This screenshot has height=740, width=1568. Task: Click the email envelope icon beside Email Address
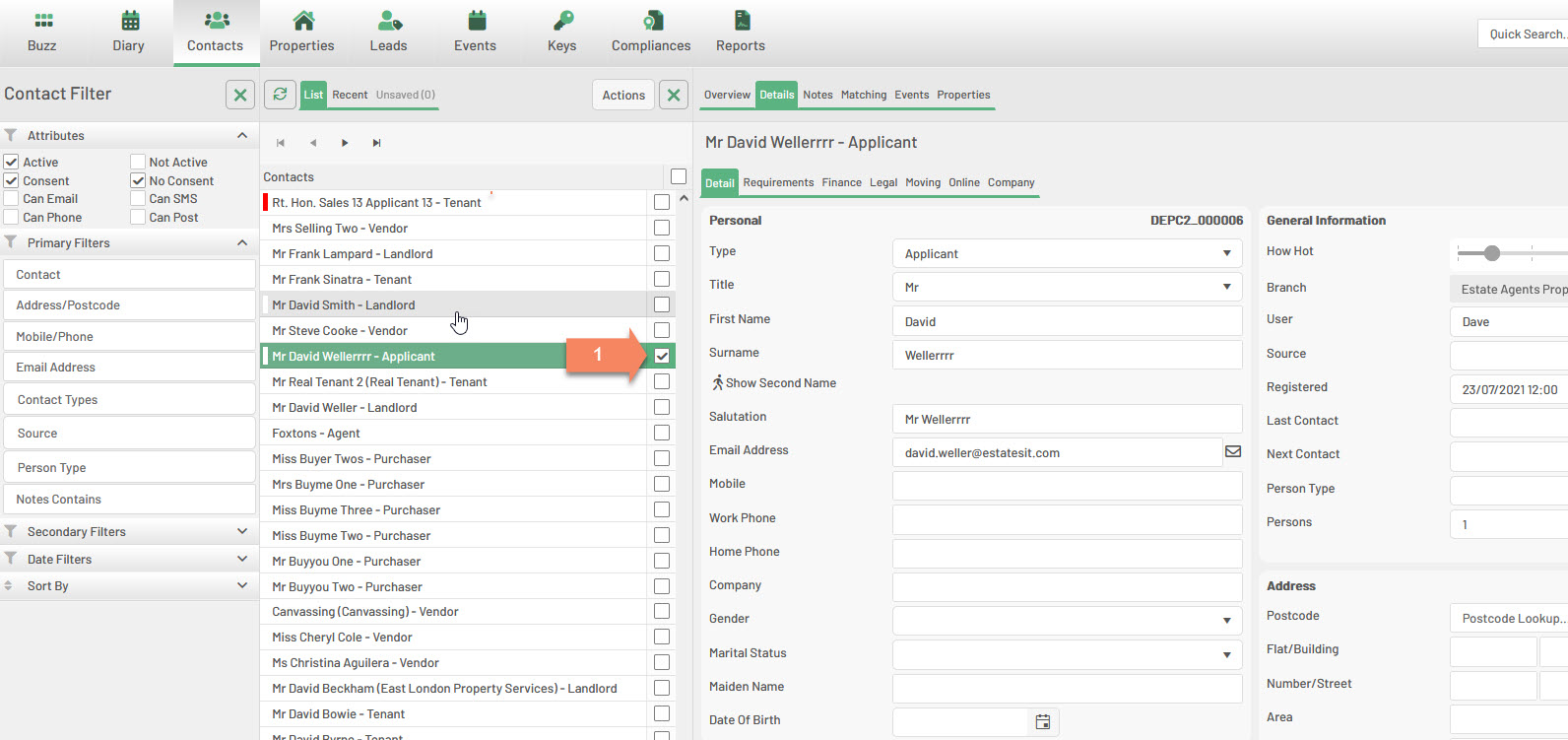point(1232,452)
